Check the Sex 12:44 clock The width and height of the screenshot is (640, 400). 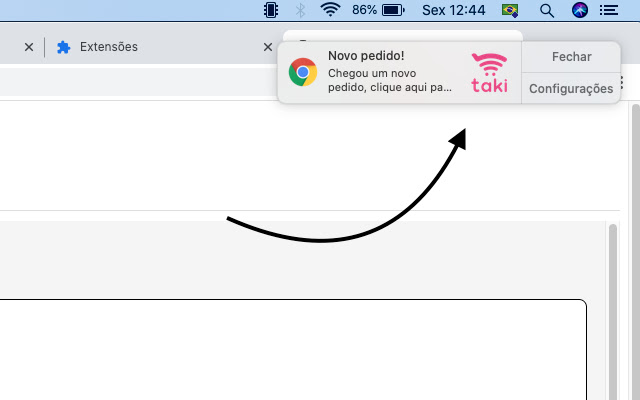453,10
